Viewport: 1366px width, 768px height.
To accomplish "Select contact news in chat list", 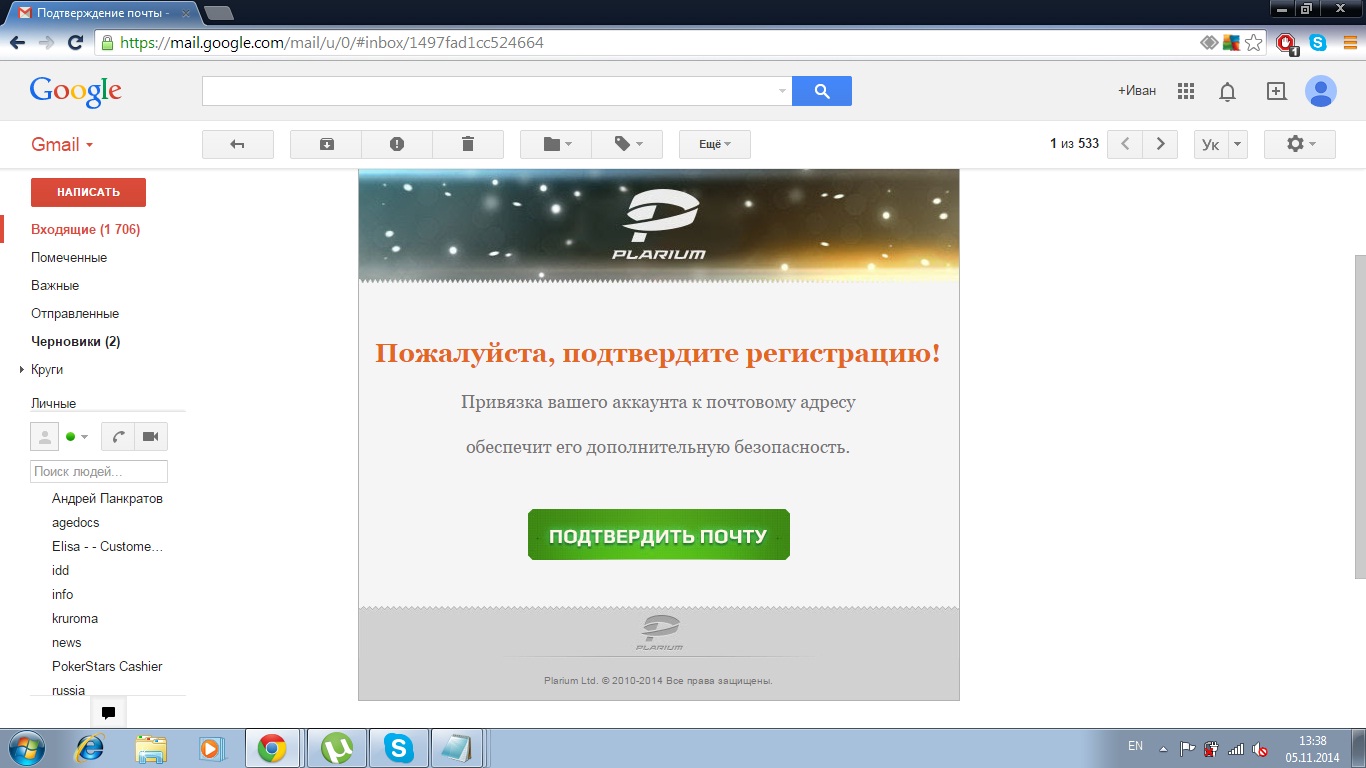I will click(x=67, y=642).
